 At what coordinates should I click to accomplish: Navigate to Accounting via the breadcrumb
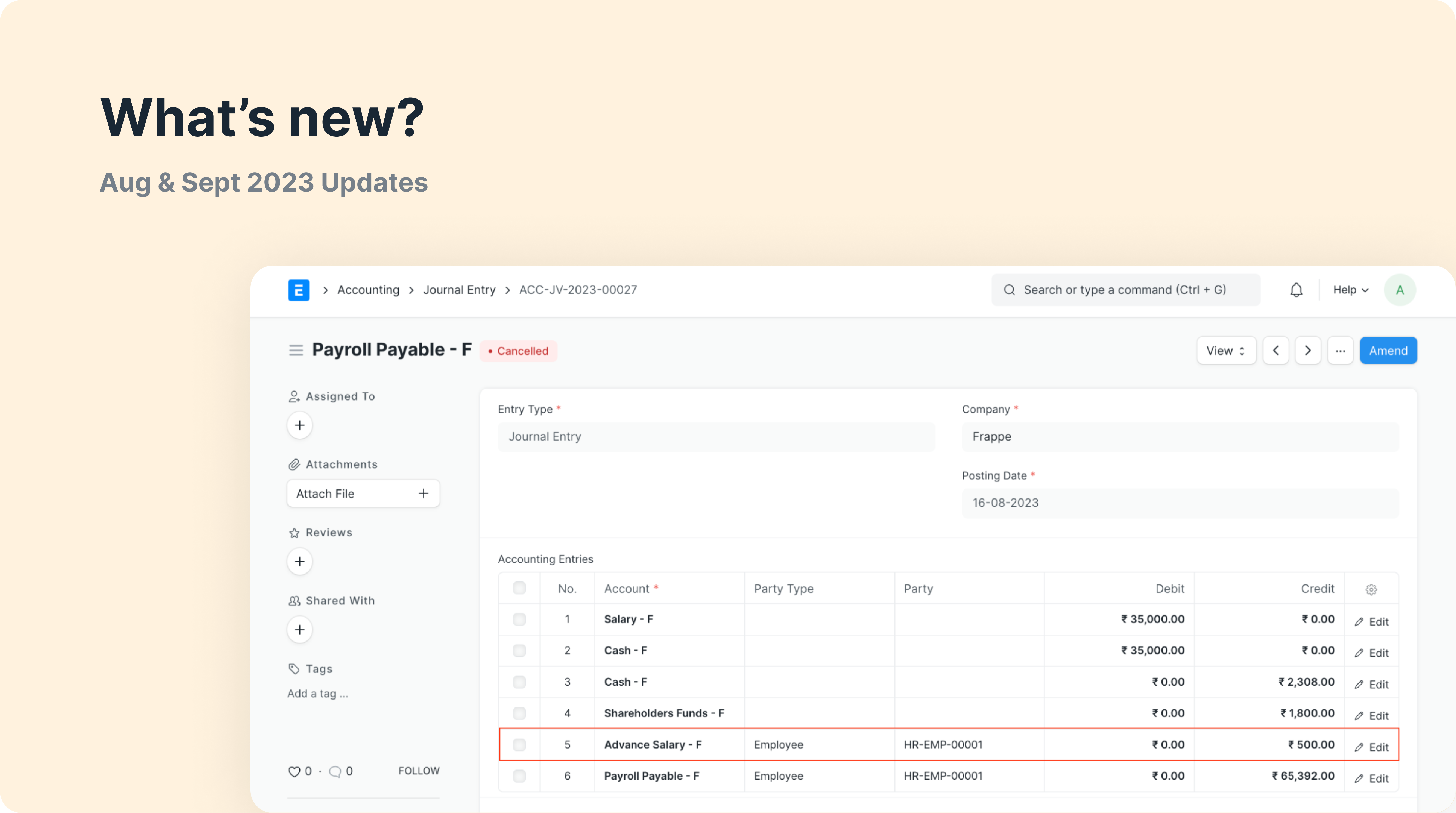[x=367, y=289]
